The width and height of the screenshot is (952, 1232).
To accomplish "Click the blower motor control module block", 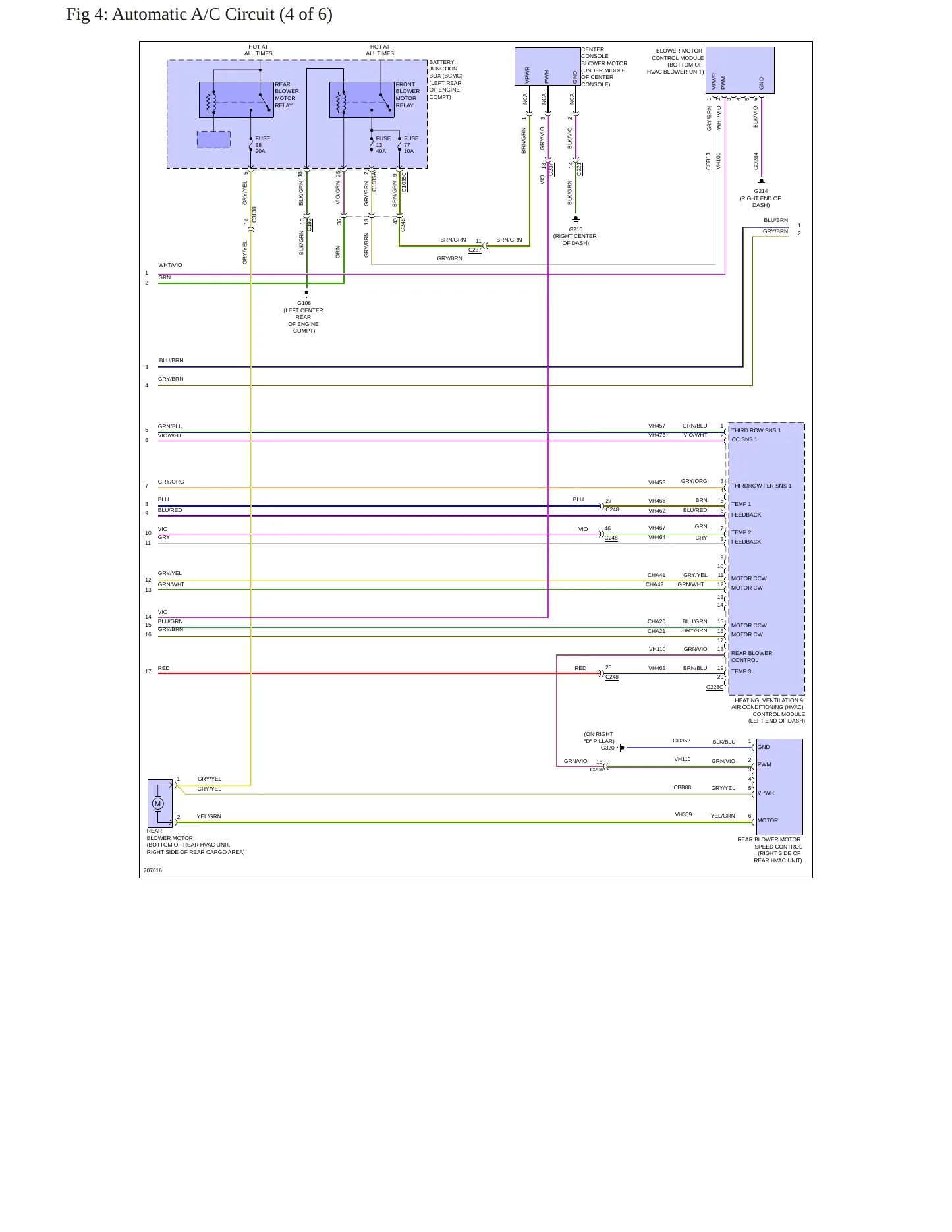I will click(740, 70).
